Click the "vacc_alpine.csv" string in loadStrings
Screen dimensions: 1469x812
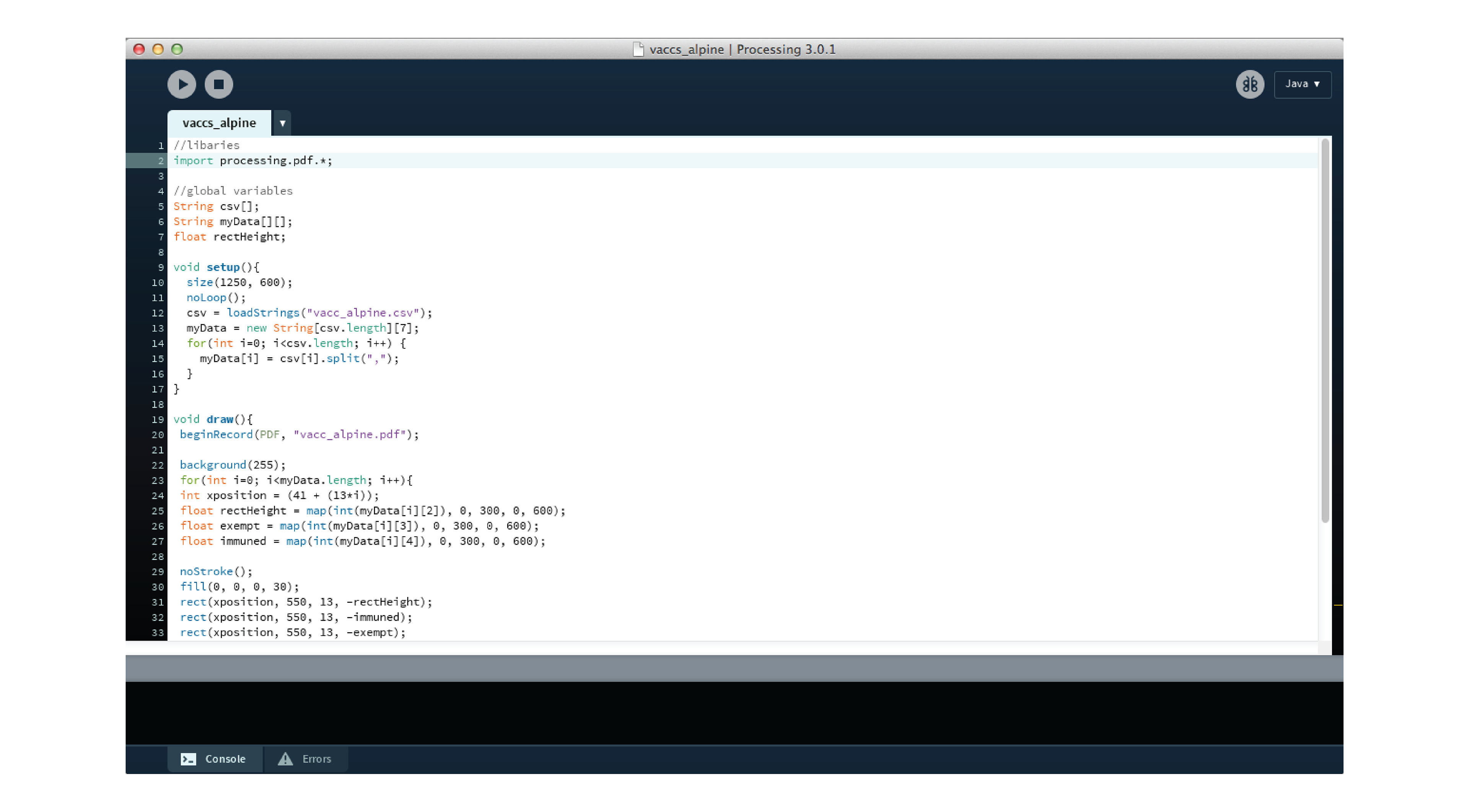[363, 313]
